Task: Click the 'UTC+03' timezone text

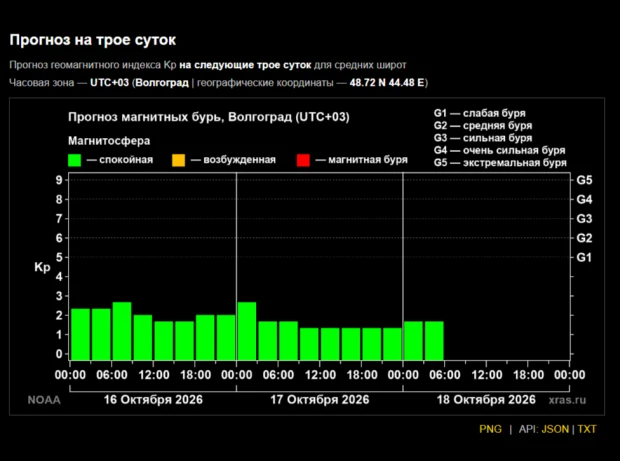Action: point(110,83)
